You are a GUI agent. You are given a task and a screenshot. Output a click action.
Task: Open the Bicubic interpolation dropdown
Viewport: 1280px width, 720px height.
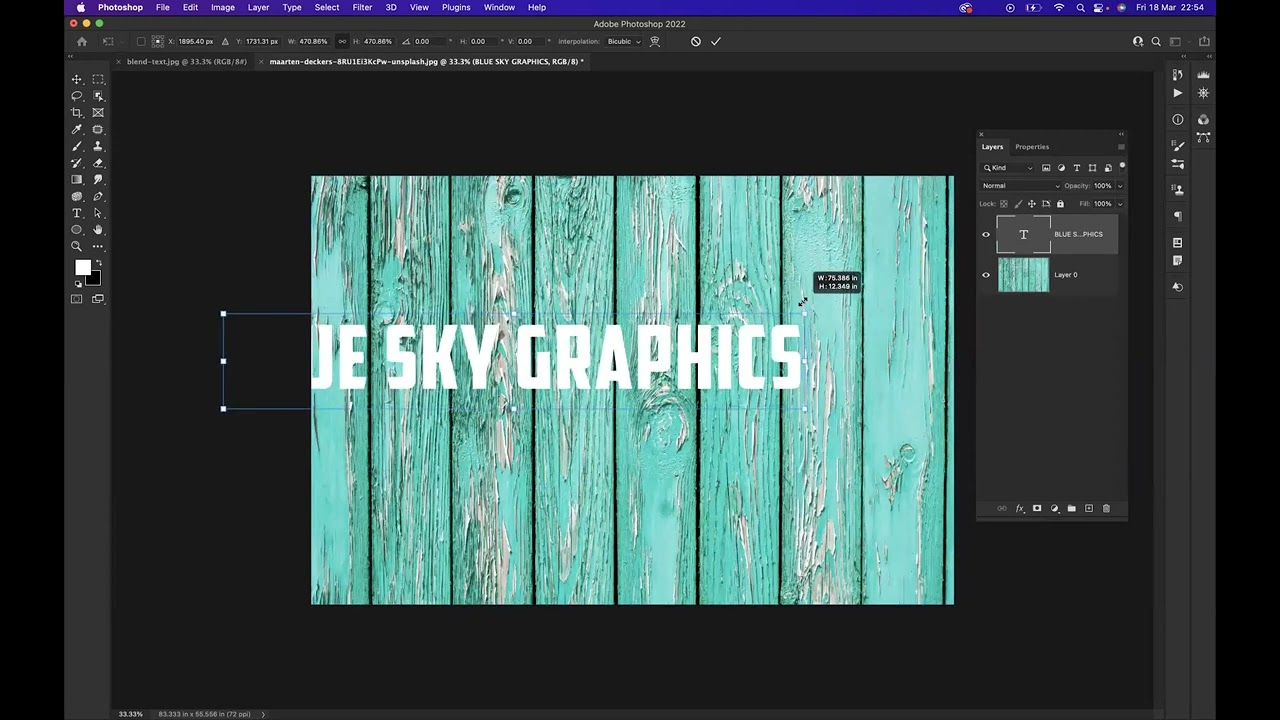coord(624,42)
